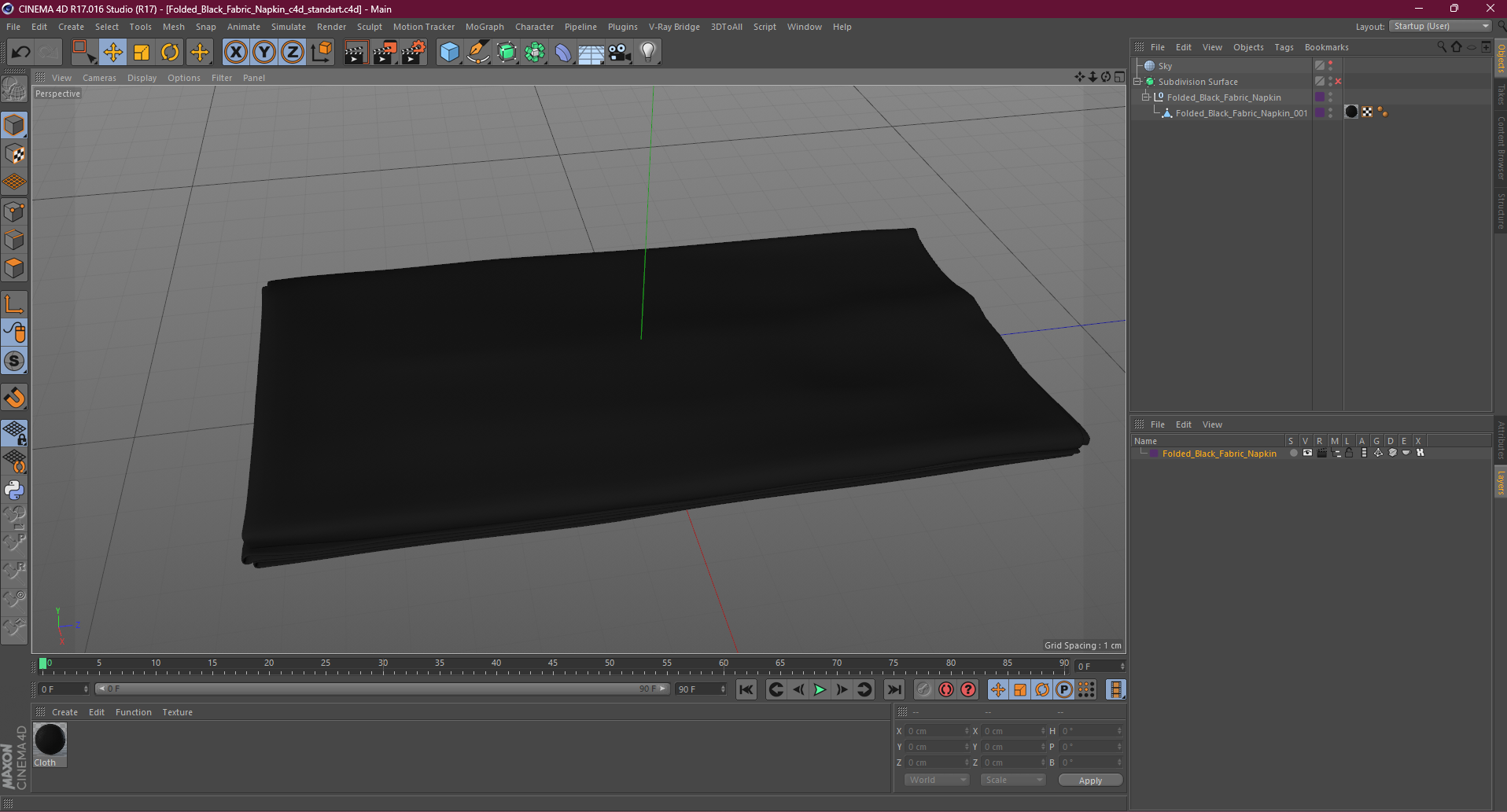Open the Scale mode dropdown
Image resolution: width=1507 pixels, height=812 pixels.
1012,780
